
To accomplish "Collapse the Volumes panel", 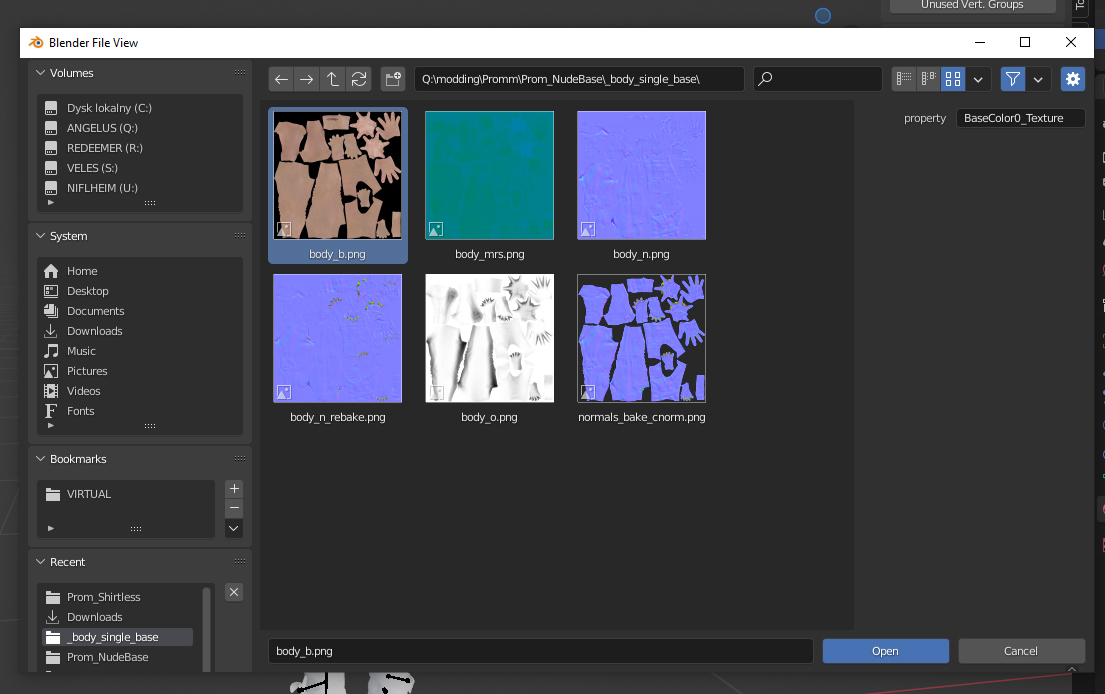I will pos(41,73).
